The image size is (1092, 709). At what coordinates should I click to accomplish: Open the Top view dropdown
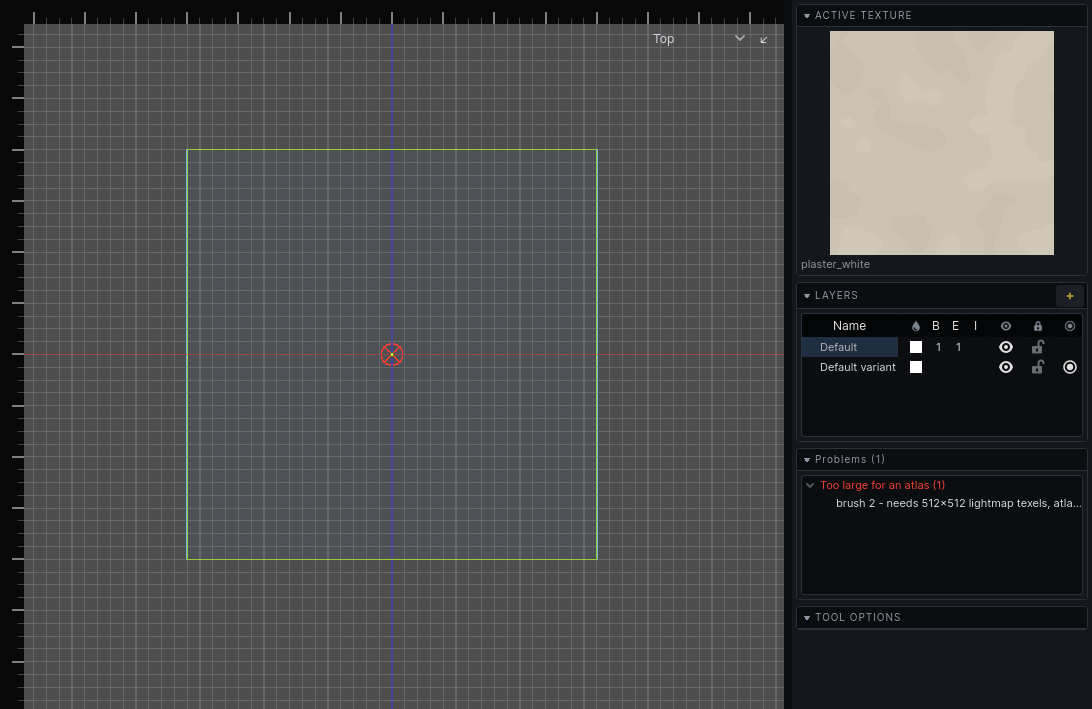(x=699, y=39)
